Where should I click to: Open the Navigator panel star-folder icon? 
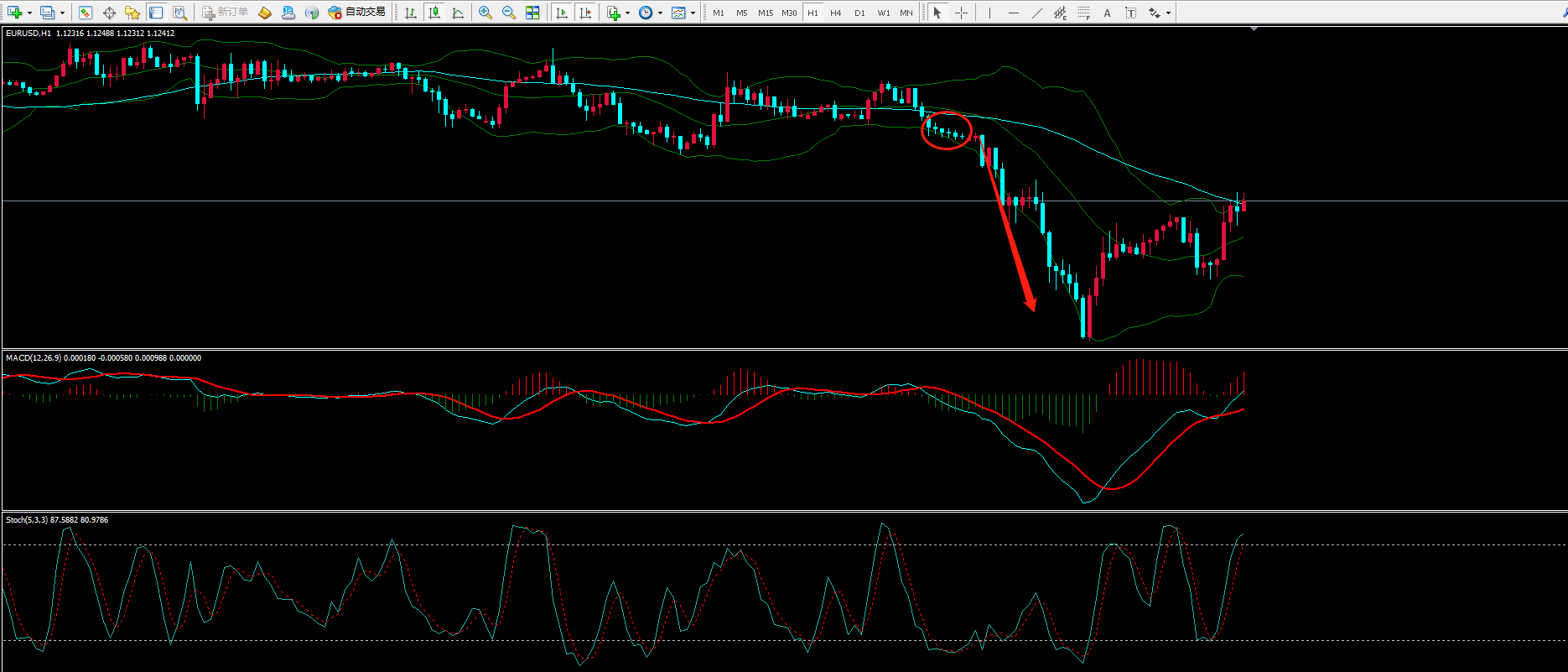point(132,13)
